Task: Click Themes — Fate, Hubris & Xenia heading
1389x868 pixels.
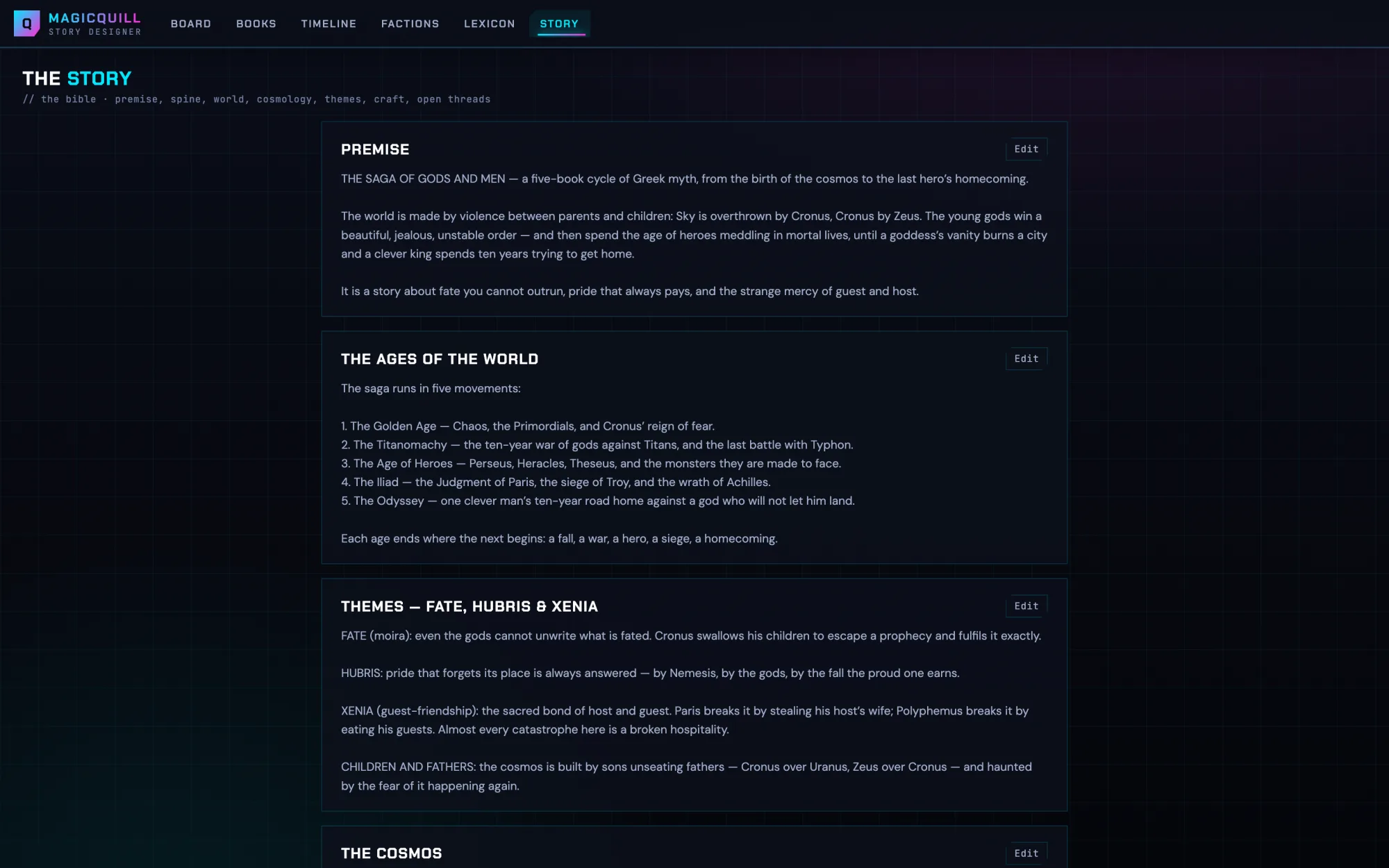Action: click(469, 606)
